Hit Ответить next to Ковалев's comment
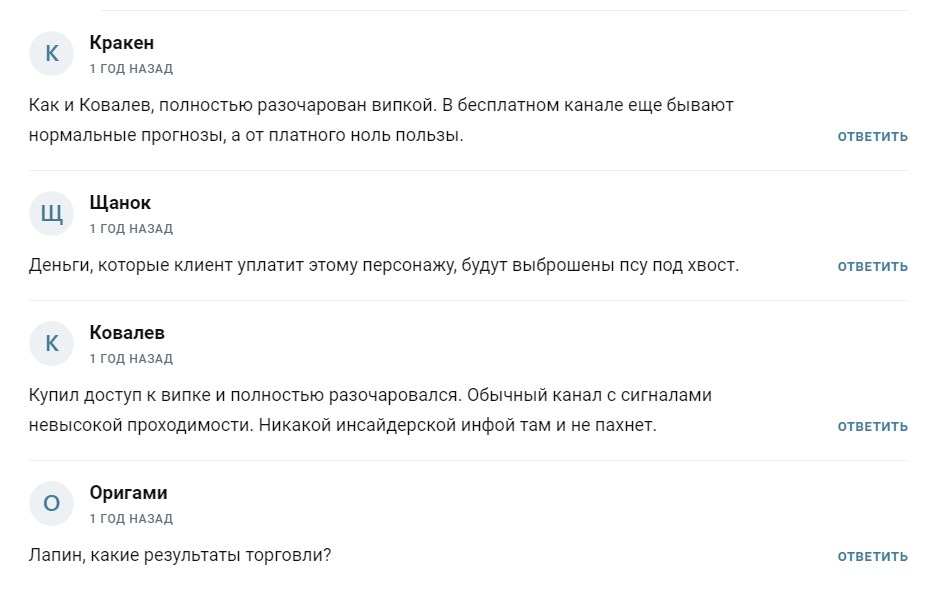This screenshot has height=601, width=938. [x=872, y=426]
